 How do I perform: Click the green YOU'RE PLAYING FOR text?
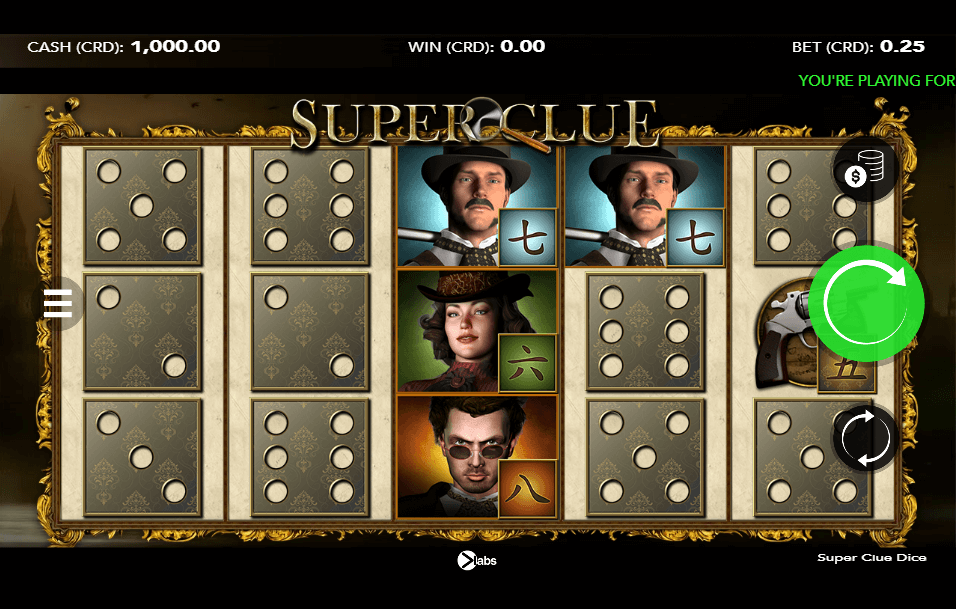[x=877, y=80]
